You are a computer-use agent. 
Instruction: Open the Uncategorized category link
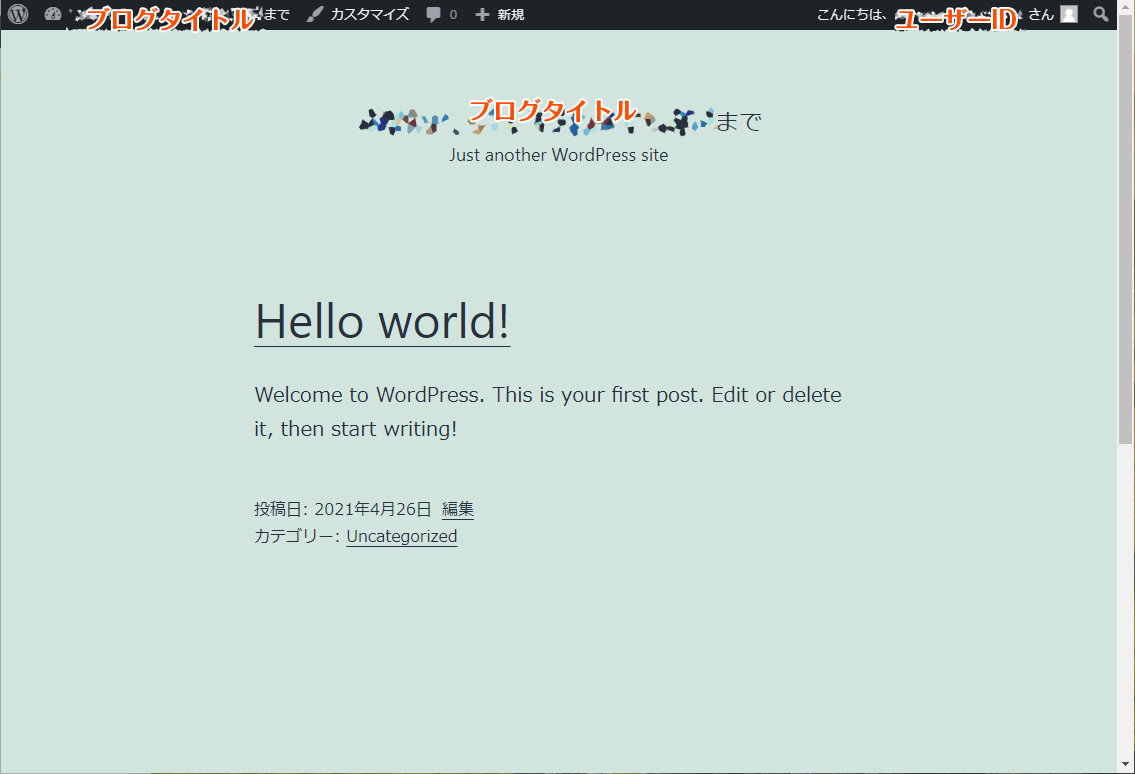[401, 536]
